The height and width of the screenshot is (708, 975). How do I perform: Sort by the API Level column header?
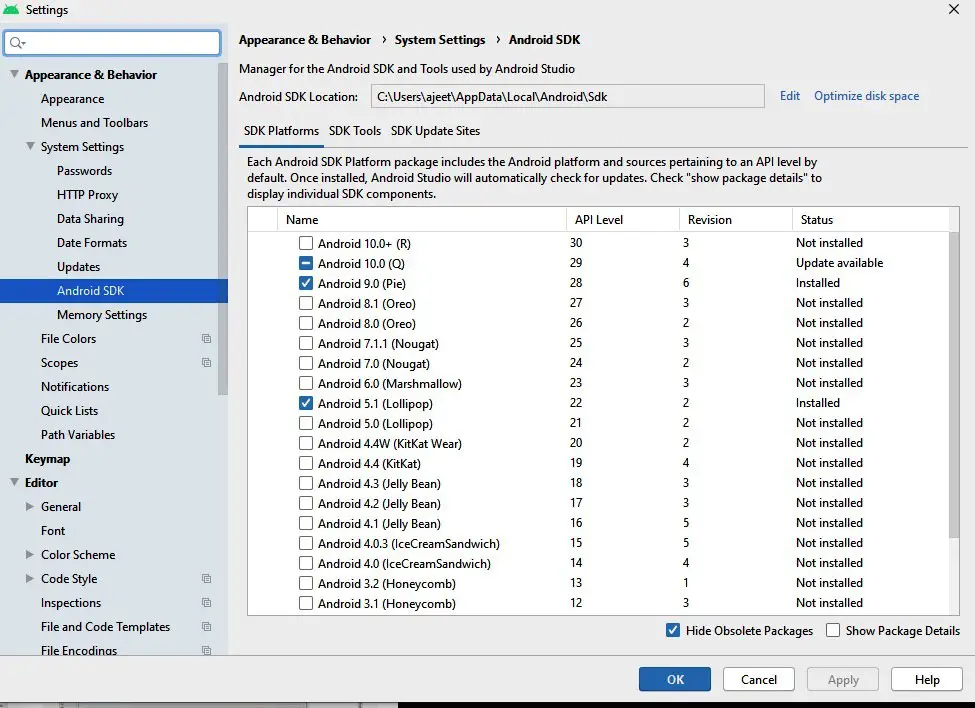(x=622, y=219)
